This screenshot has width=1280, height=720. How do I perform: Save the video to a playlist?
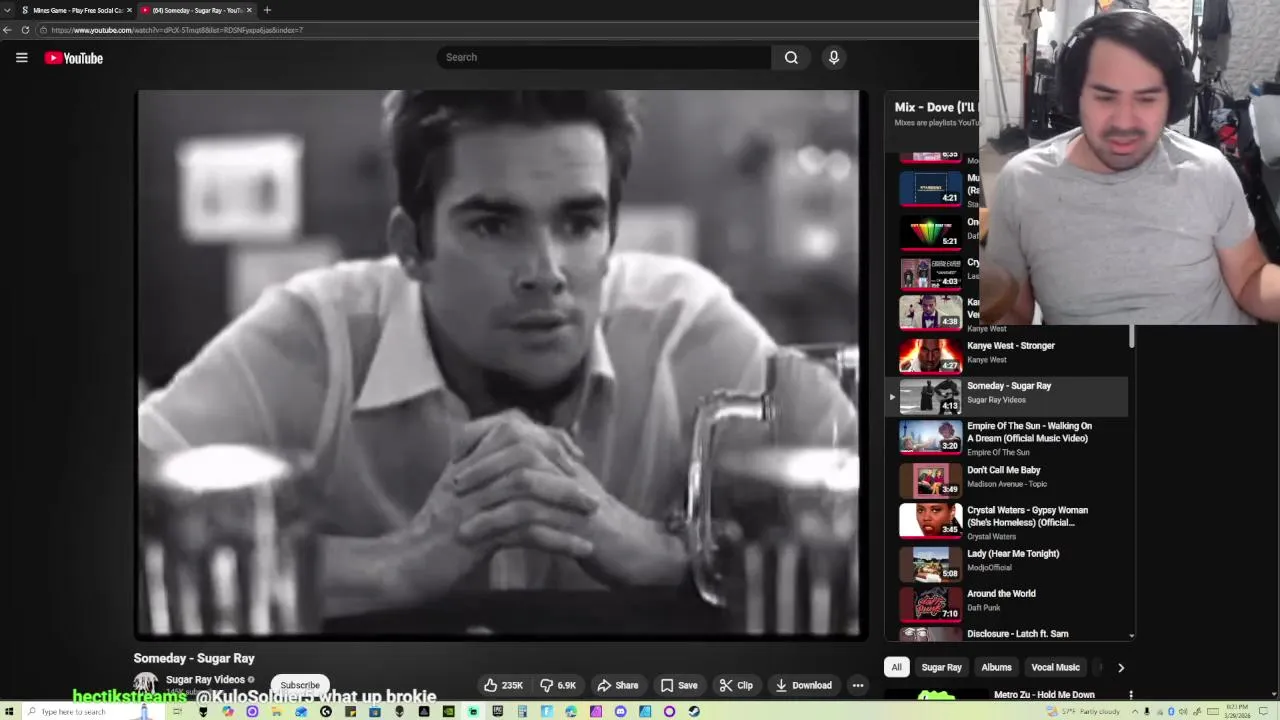679,685
